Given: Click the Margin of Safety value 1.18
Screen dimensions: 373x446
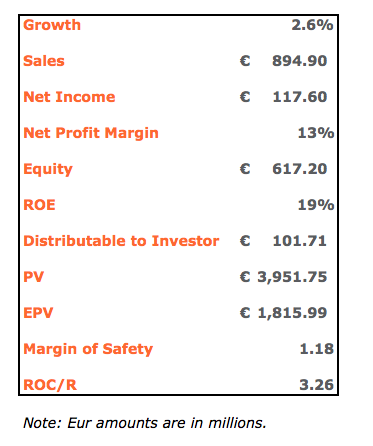Looking at the screenshot, I should 317,349.
